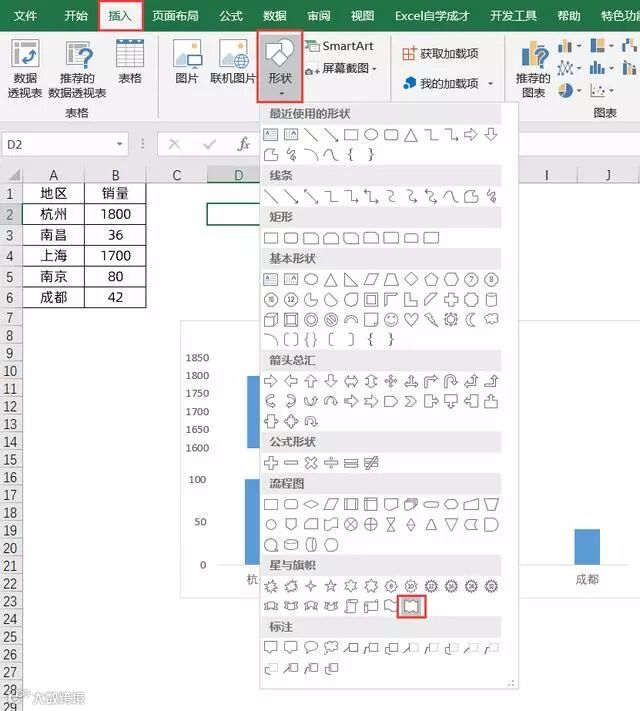Screen dimensions: 640x711
Task: Select the division sign equation shape
Action: [x=331, y=463]
